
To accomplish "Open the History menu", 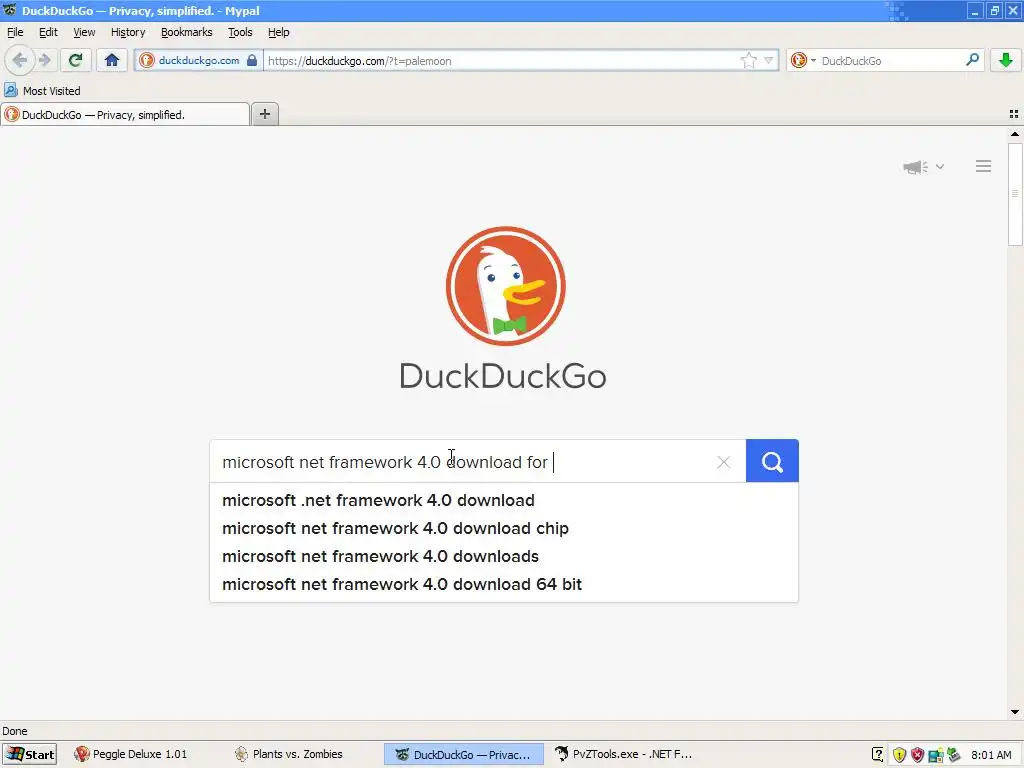I will tap(127, 32).
